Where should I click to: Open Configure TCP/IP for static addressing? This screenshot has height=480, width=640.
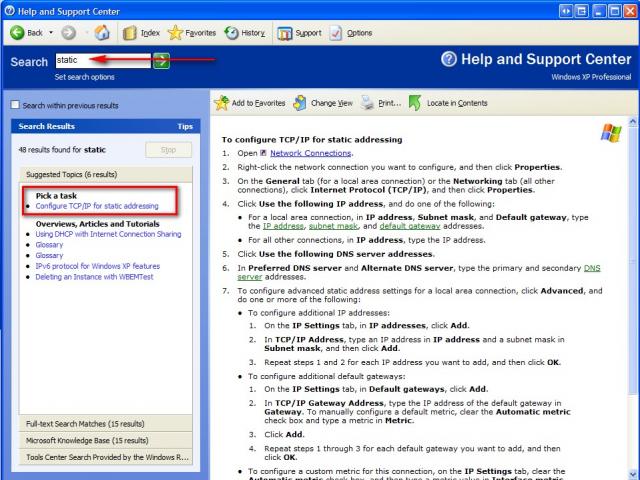pyautogui.click(x=97, y=206)
